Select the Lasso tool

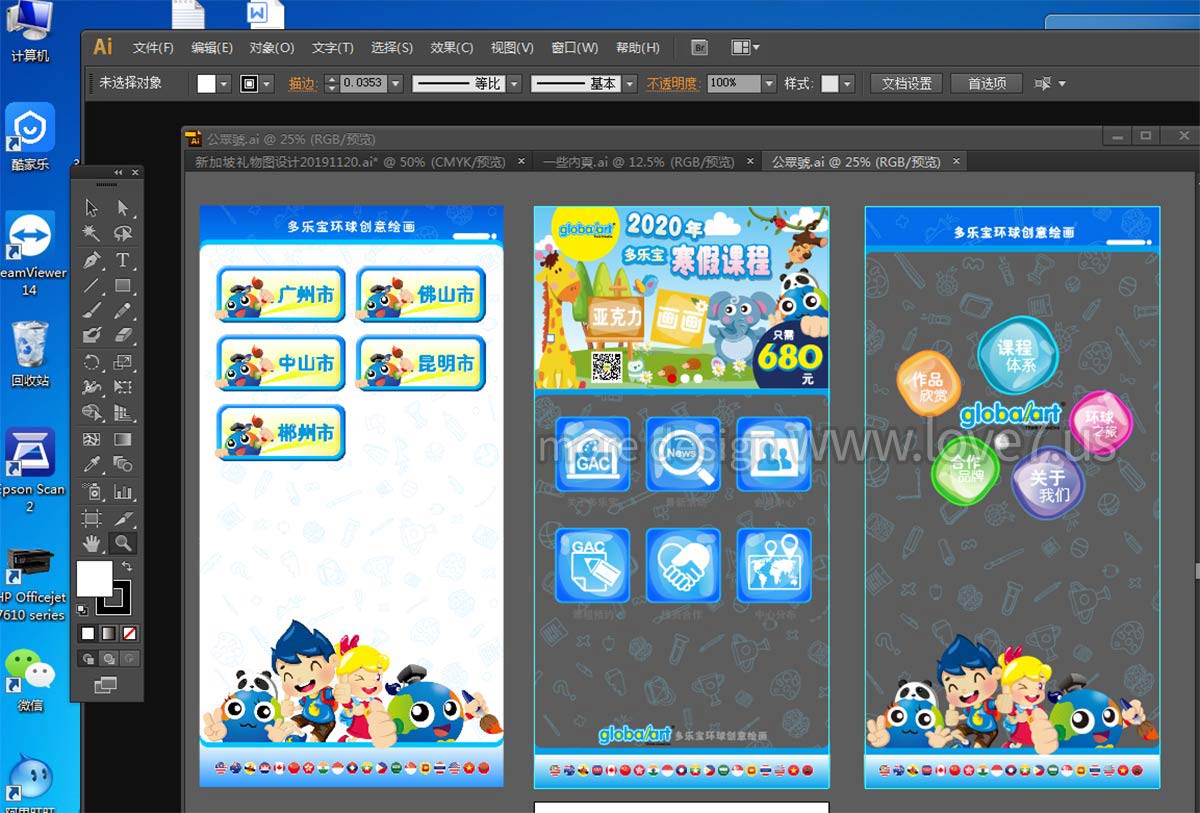point(123,233)
